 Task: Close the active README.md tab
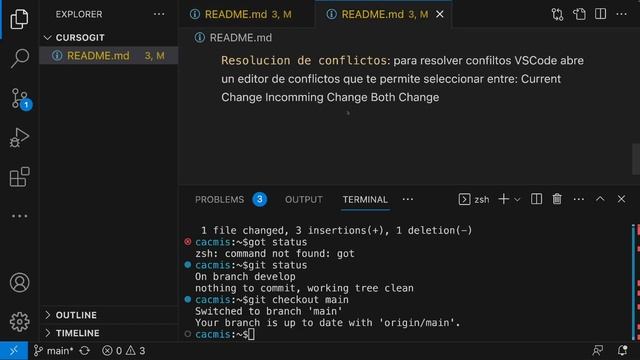[440, 14]
